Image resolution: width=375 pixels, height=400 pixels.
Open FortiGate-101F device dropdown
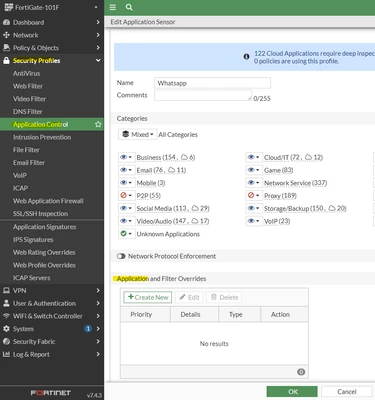coord(96,7)
